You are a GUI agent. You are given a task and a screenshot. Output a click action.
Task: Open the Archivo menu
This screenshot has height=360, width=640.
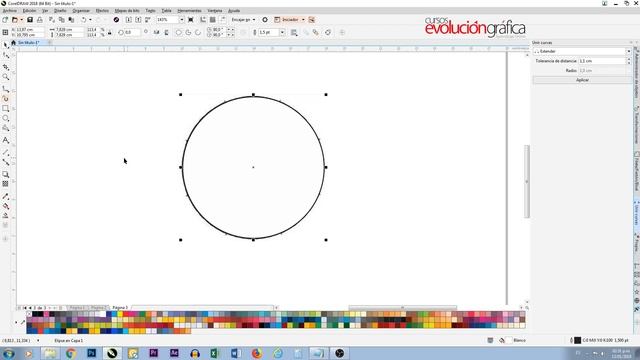pyautogui.click(x=10, y=11)
